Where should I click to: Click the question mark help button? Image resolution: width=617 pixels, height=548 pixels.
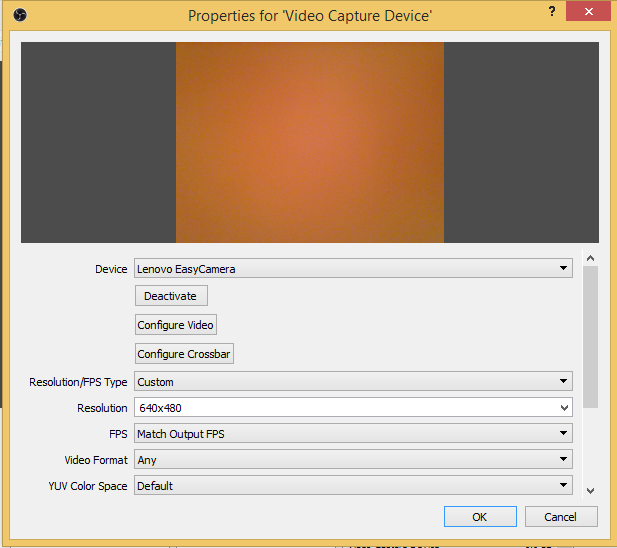(x=551, y=11)
